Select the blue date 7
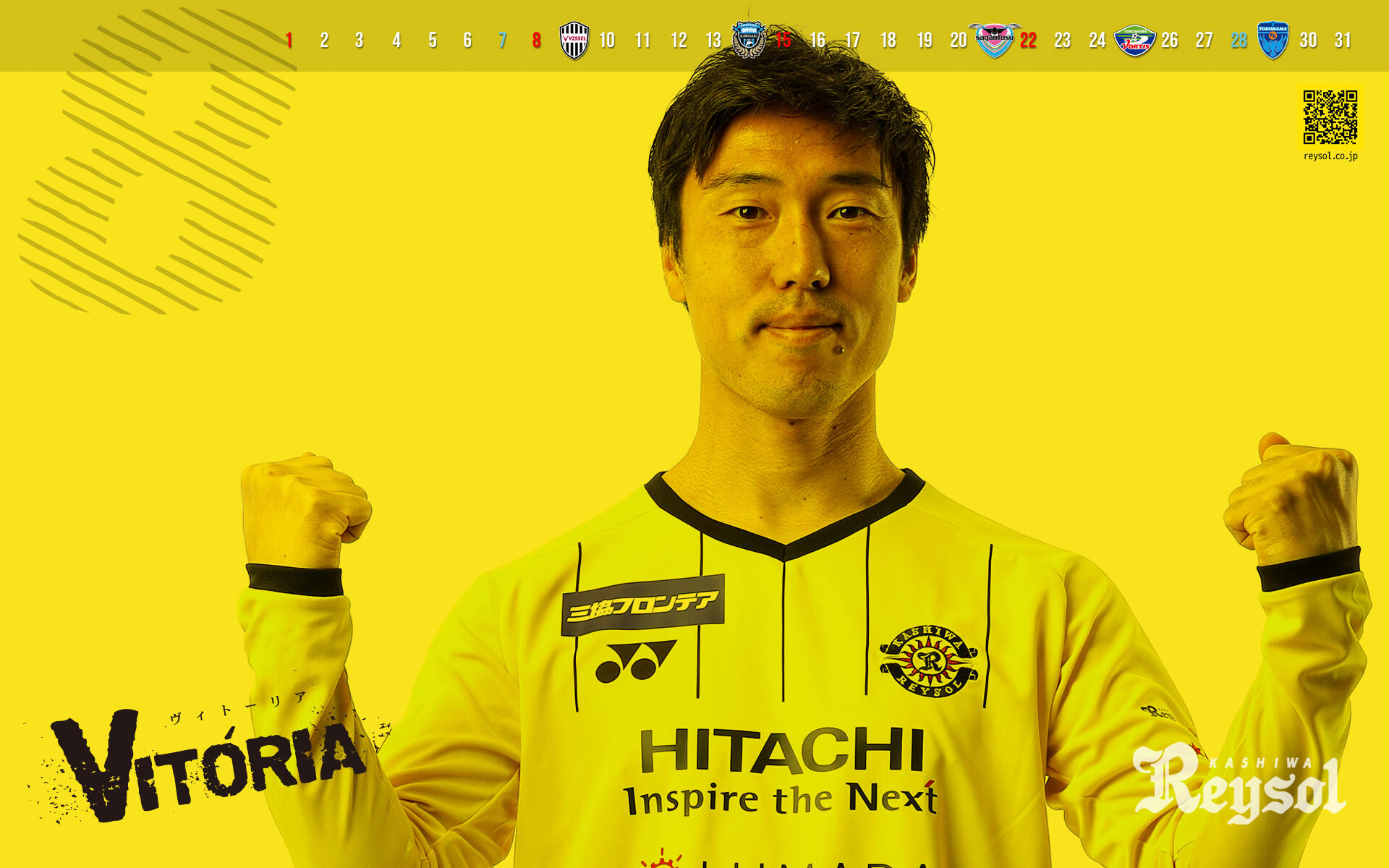The image size is (1389, 868). point(502,41)
